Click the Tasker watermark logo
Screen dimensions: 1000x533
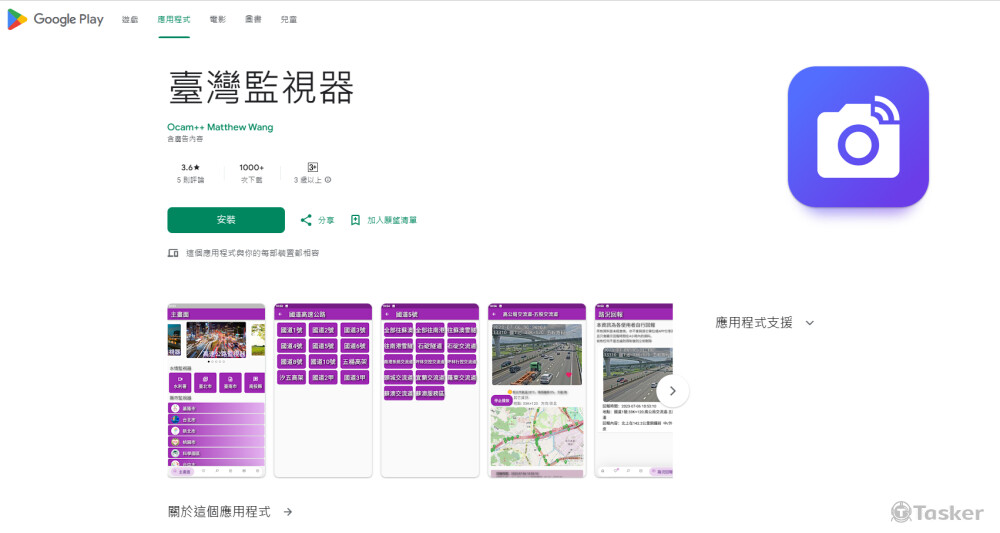point(937,512)
